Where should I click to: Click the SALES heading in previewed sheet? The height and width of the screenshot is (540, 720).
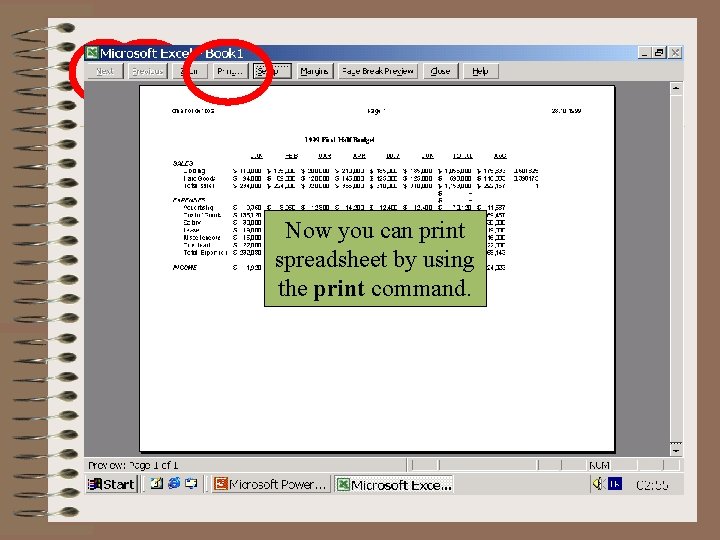pyautogui.click(x=183, y=163)
